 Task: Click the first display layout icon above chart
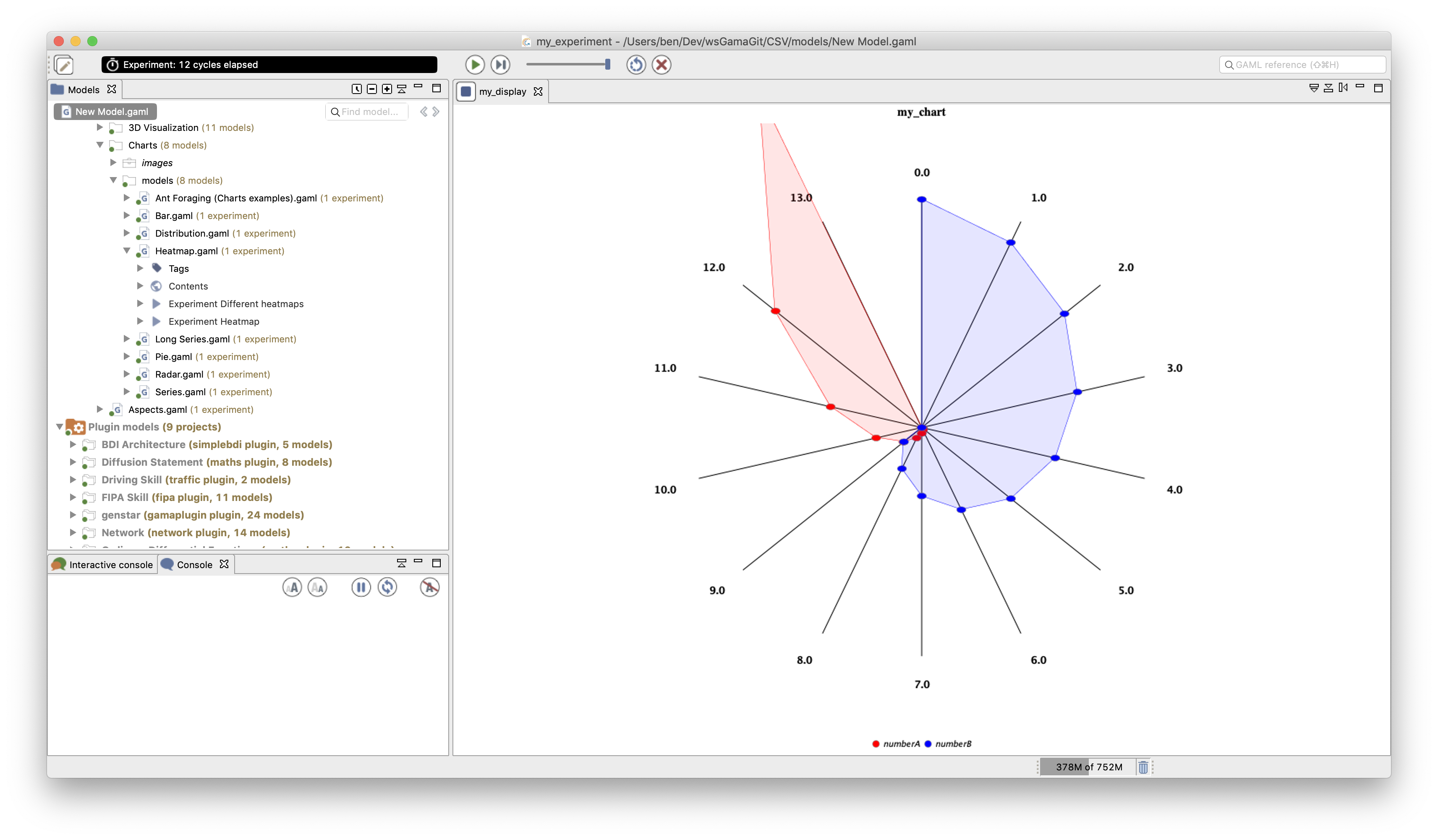(1314, 88)
